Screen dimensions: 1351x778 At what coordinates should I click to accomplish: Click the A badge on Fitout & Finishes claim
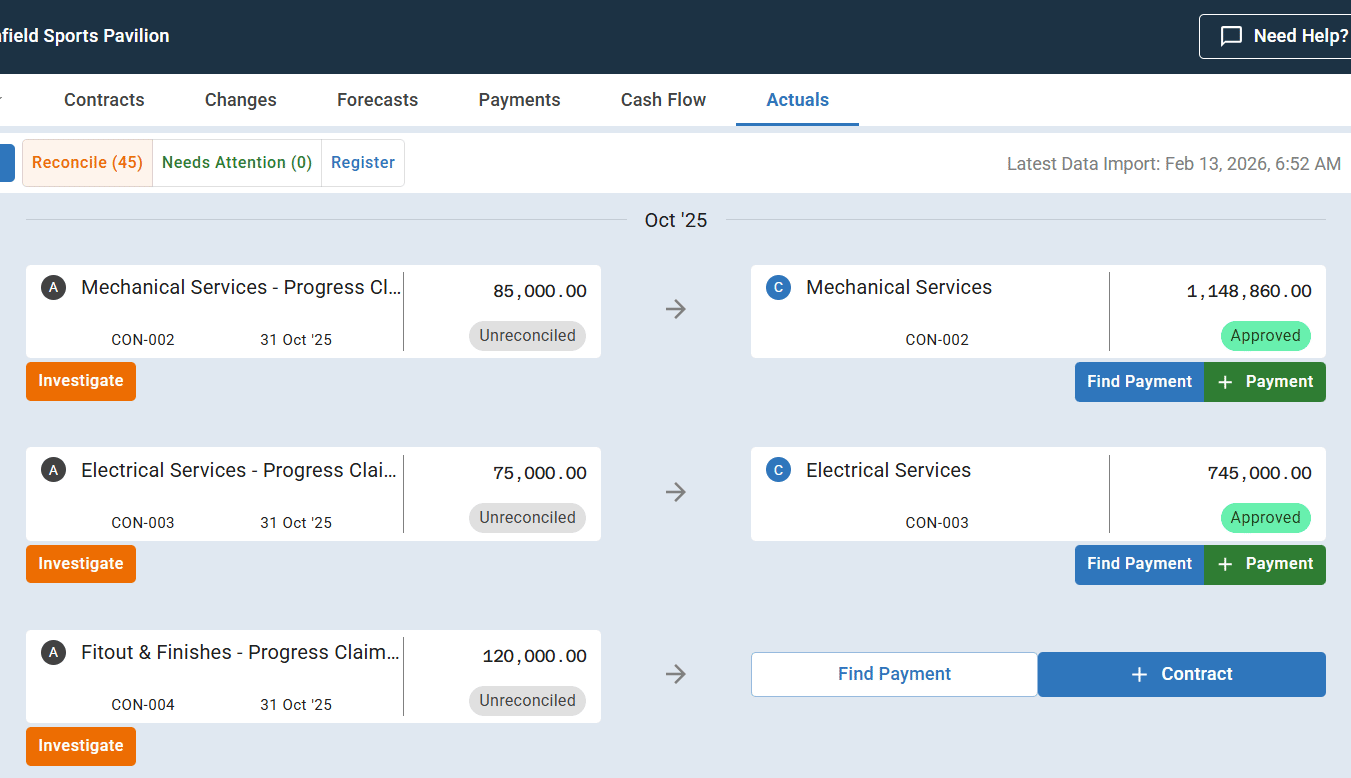pos(53,653)
